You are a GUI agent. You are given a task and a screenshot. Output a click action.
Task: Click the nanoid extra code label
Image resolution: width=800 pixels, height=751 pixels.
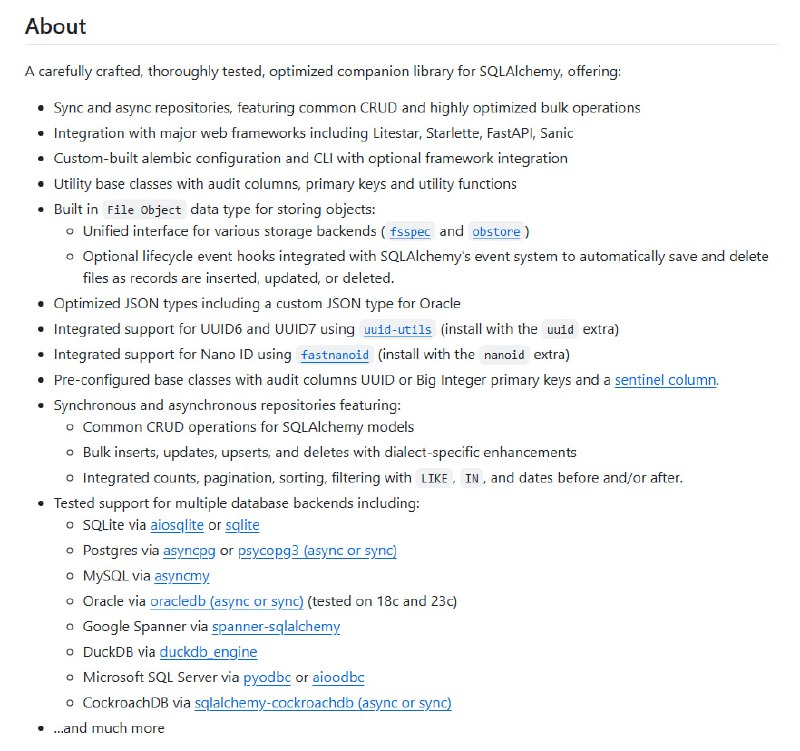pyautogui.click(x=503, y=355)
